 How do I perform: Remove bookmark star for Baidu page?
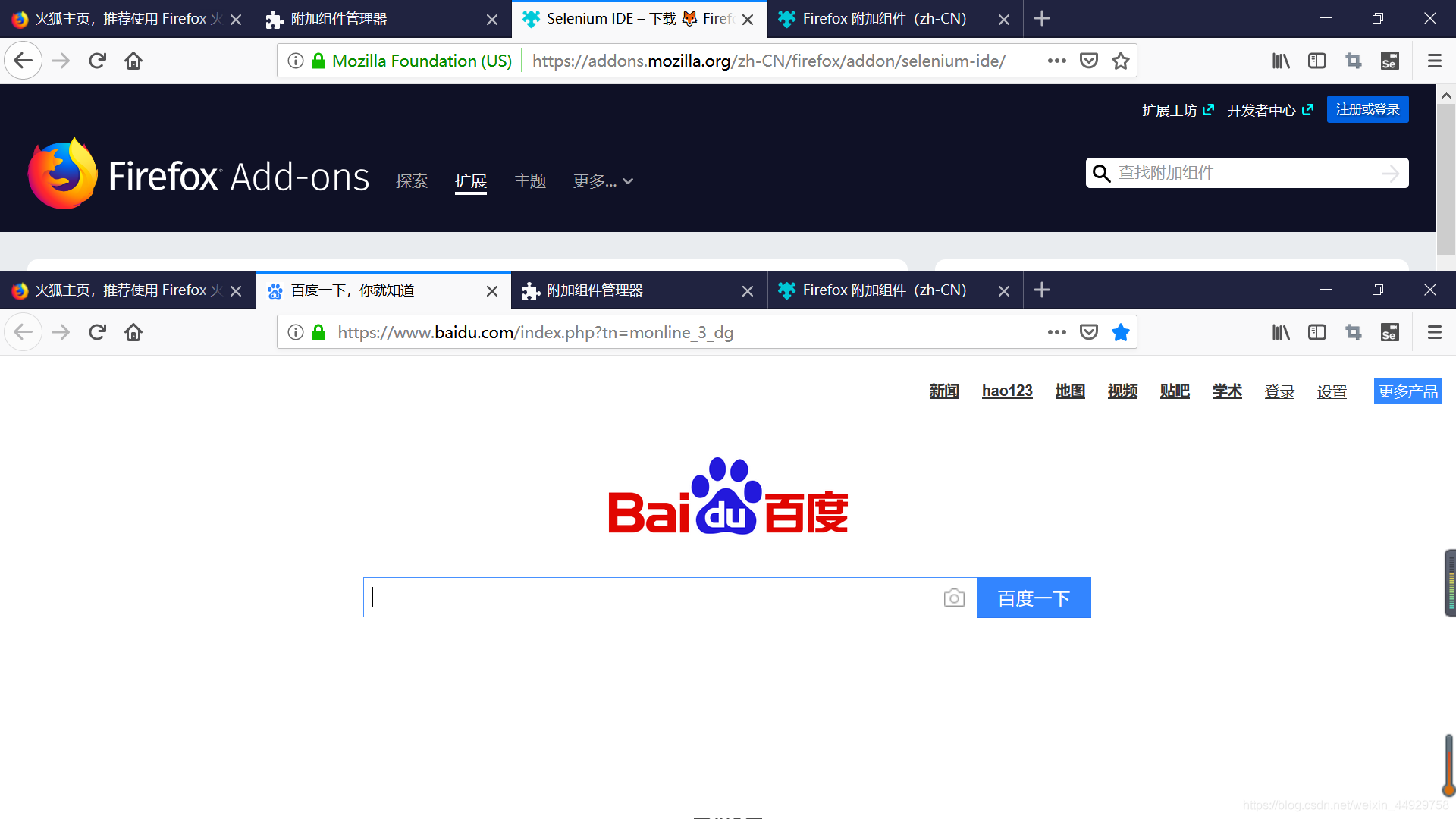click(1121, 332)
